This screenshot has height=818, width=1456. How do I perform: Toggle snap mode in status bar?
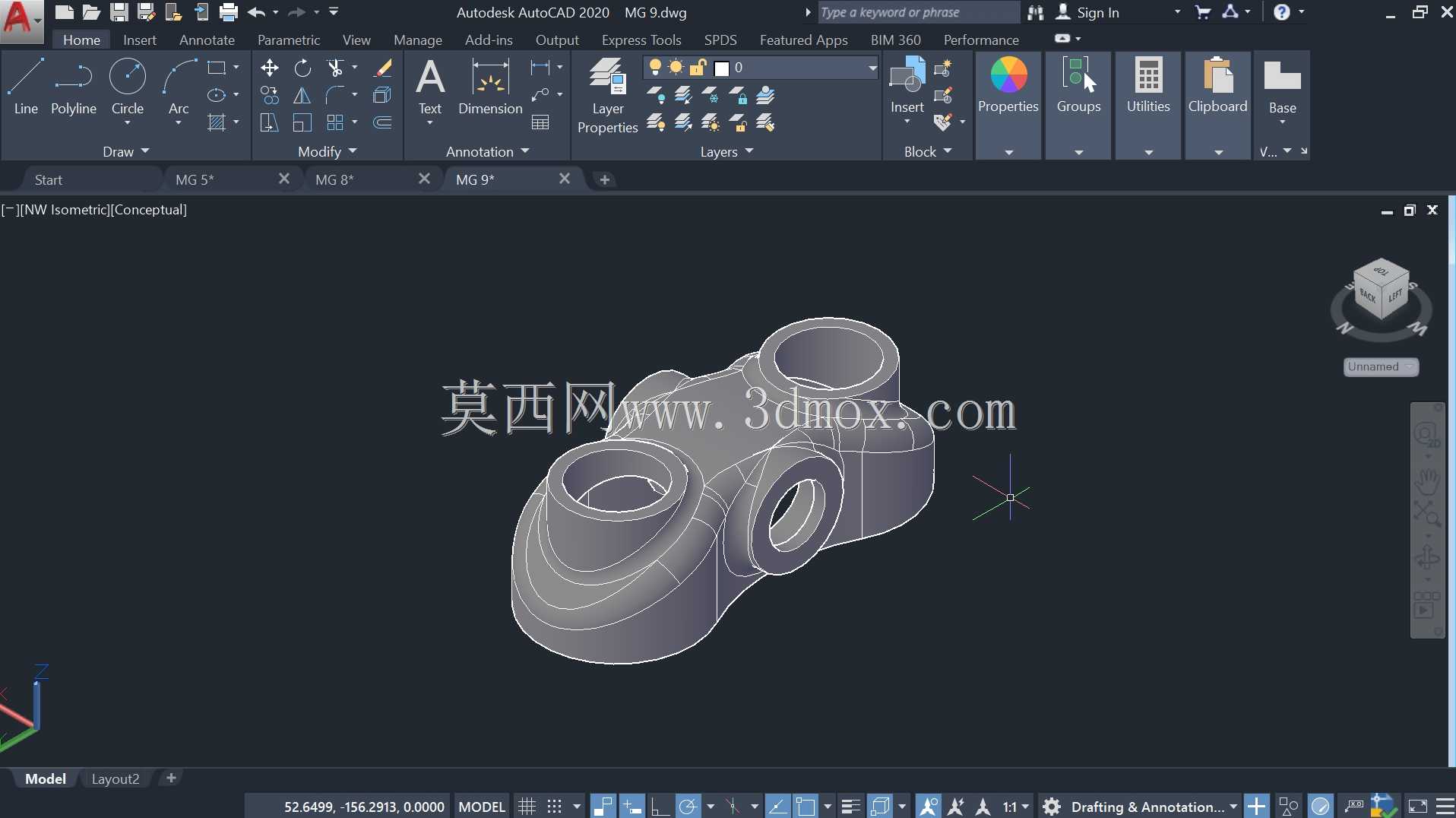[x=555, y=807]
